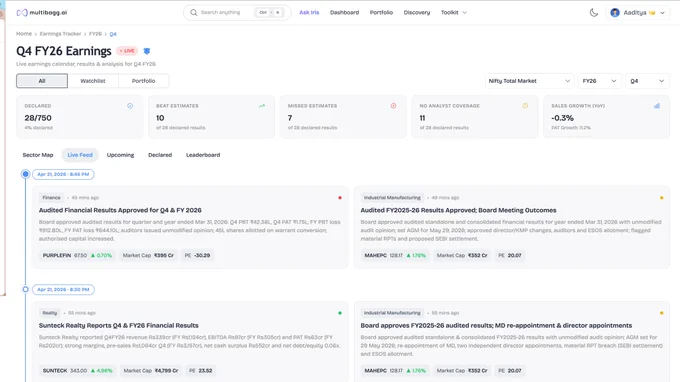Switch to the Declared tab

pyautogui.click(x=160, y=155)
